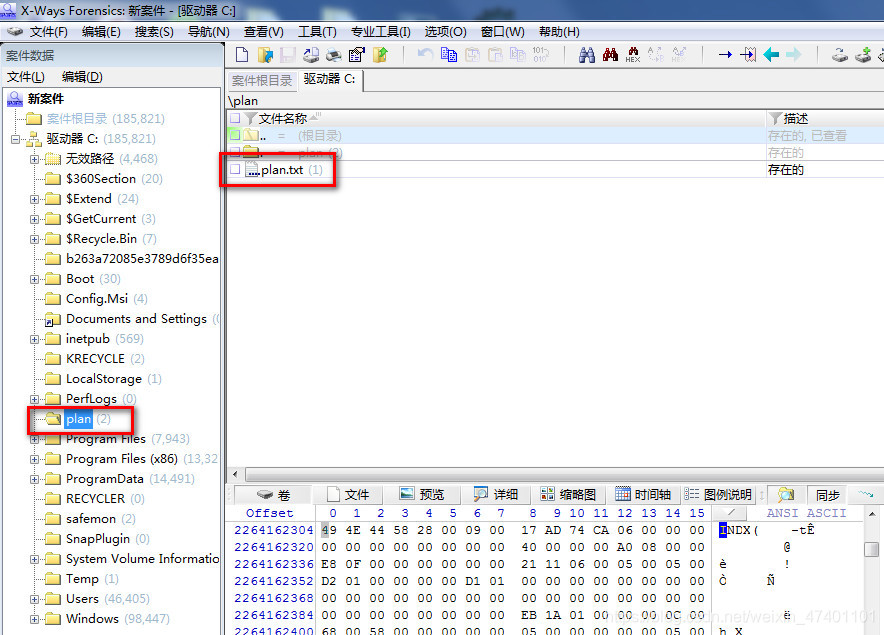Click the 卷 view button
Viewport: 884px width, 635px height.
273,495
